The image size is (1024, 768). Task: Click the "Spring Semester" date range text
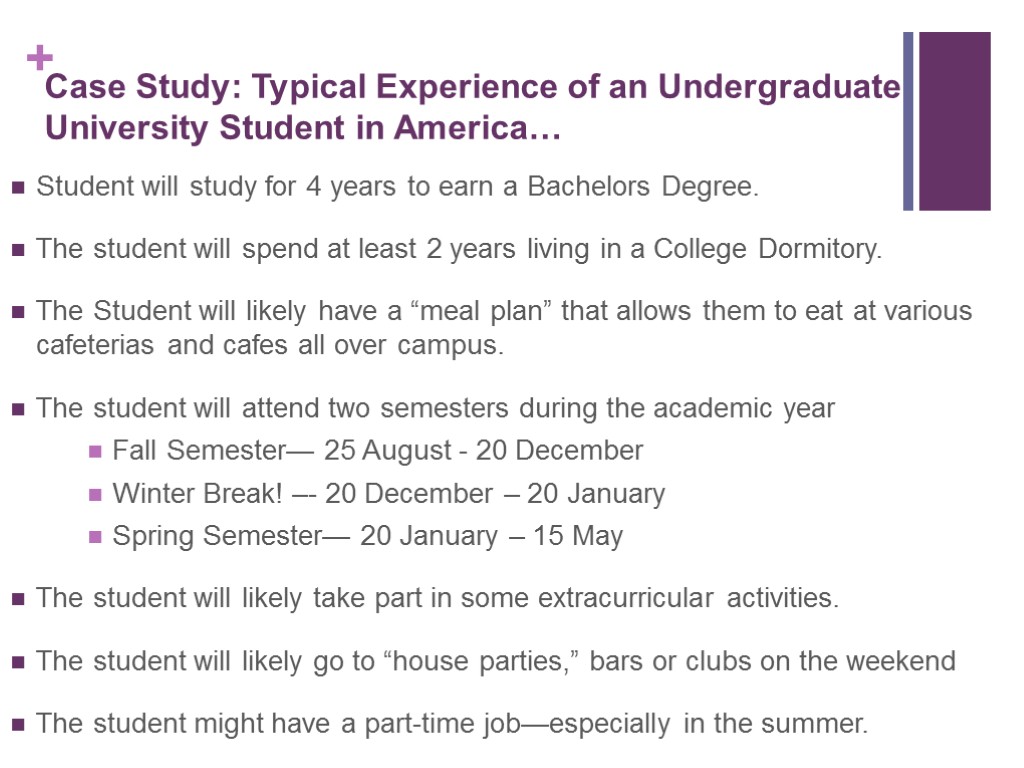click(367, 537)
